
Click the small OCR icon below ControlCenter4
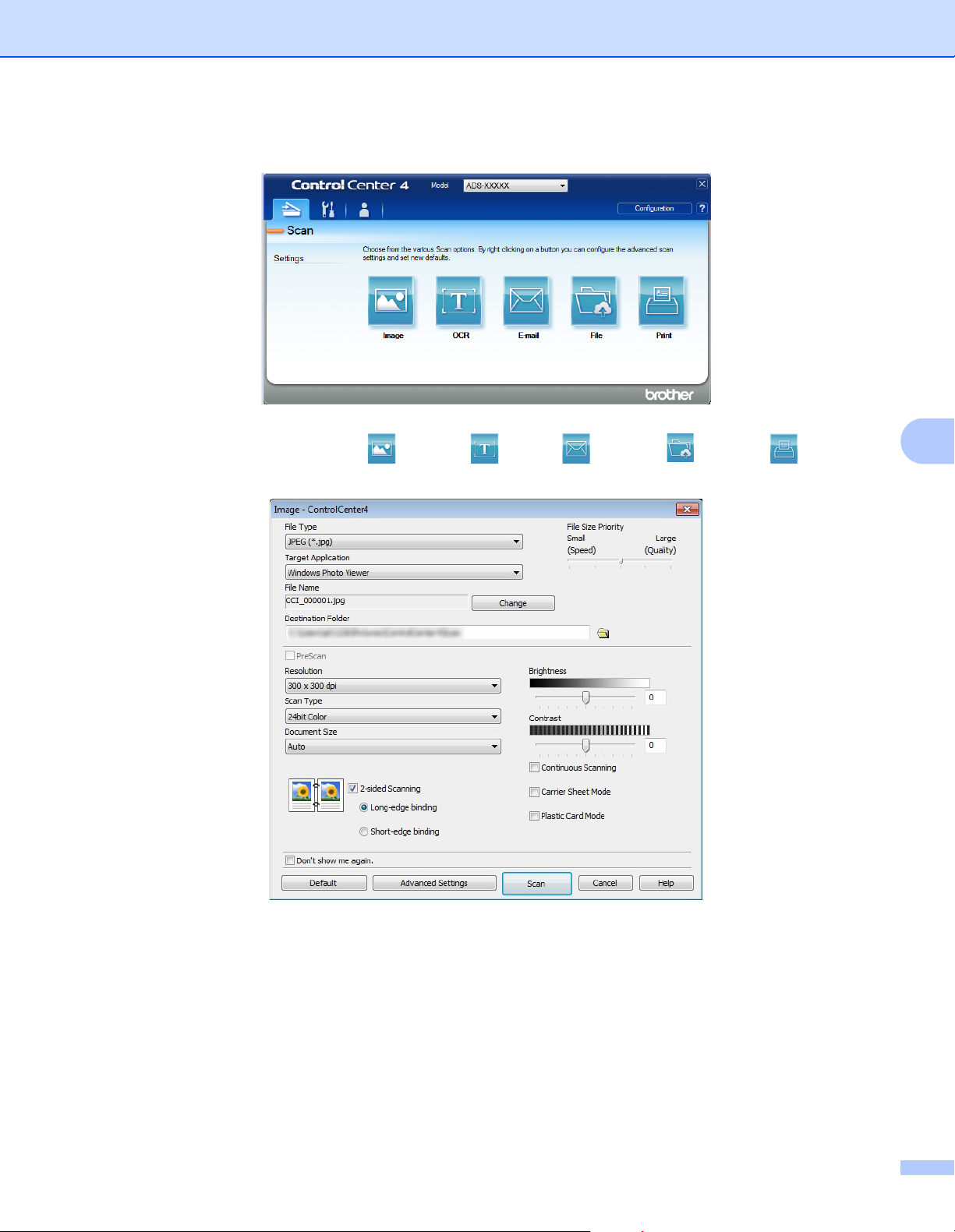point(484,449)
